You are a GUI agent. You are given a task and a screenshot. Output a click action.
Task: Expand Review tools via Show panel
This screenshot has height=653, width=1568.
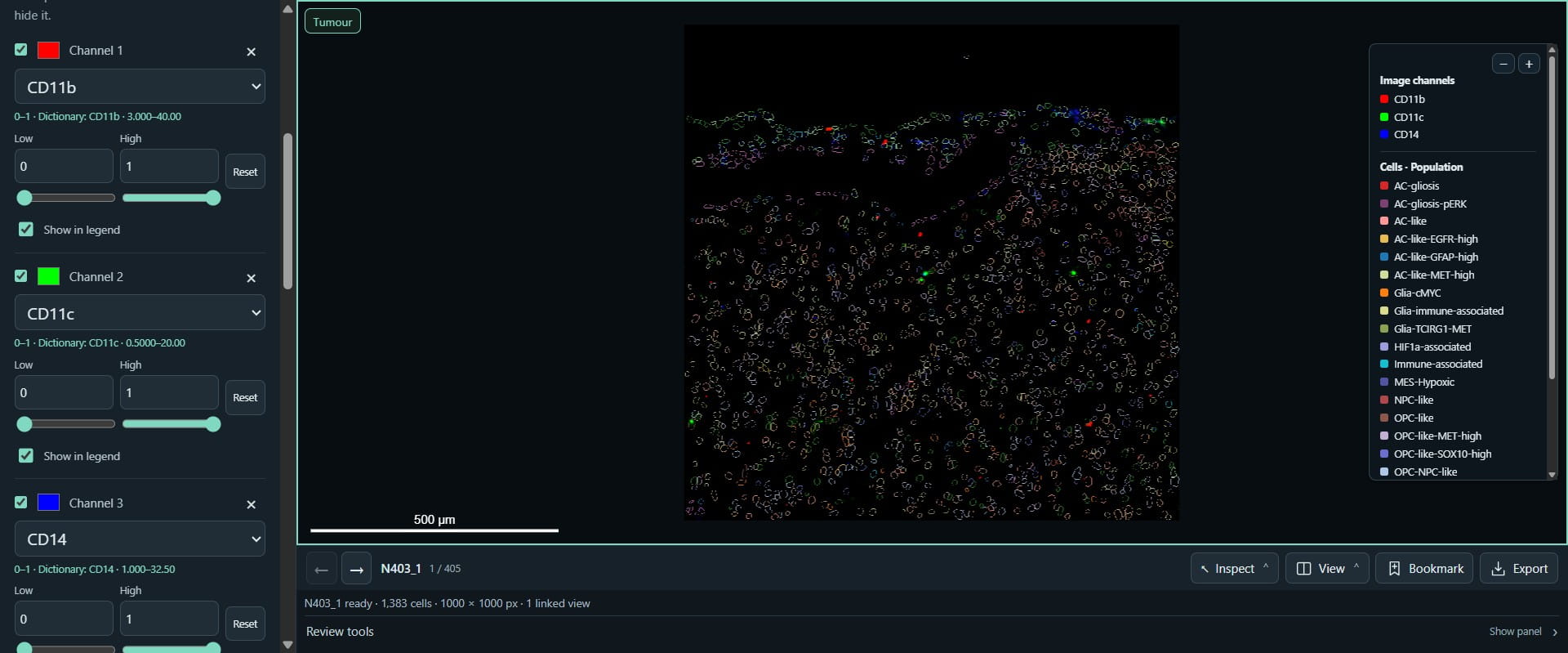tap(1523, 632)
